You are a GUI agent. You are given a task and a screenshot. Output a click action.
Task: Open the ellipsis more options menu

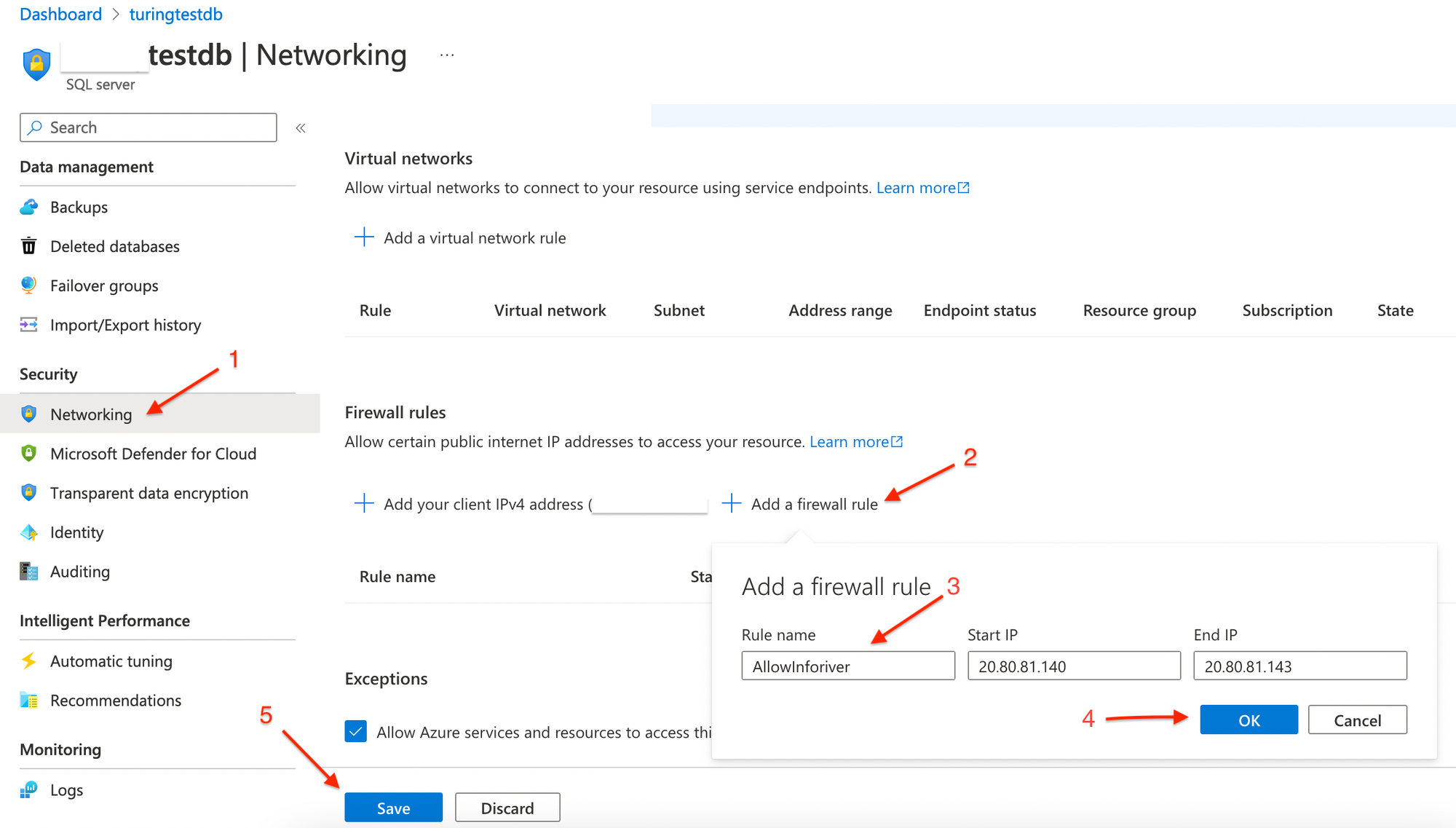(x=447, y=55)
